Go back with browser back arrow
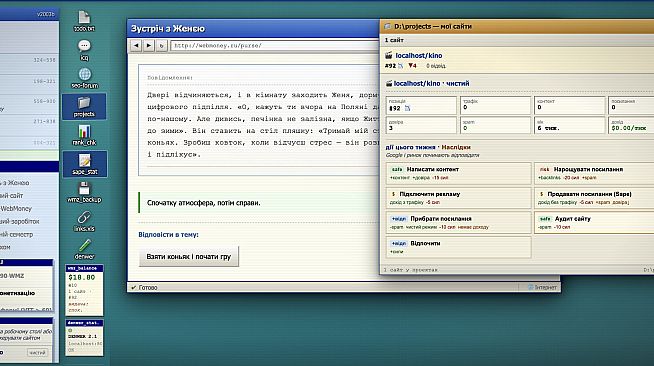Screen dimensions: 654x366 [x=136, y=45]
